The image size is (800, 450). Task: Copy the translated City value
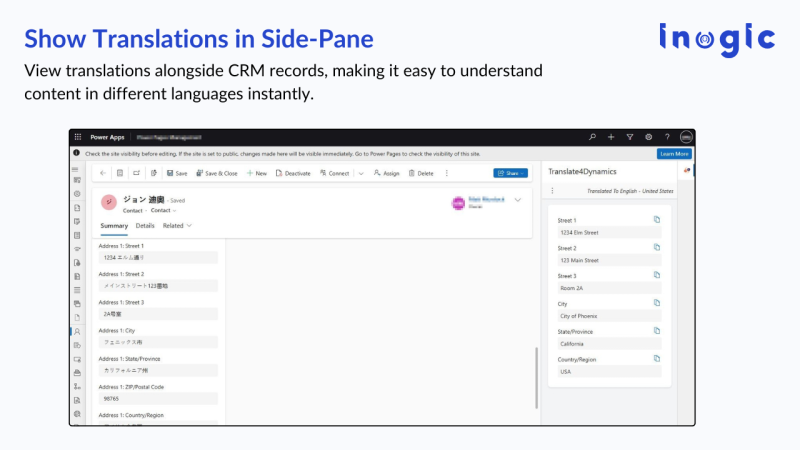657,303
